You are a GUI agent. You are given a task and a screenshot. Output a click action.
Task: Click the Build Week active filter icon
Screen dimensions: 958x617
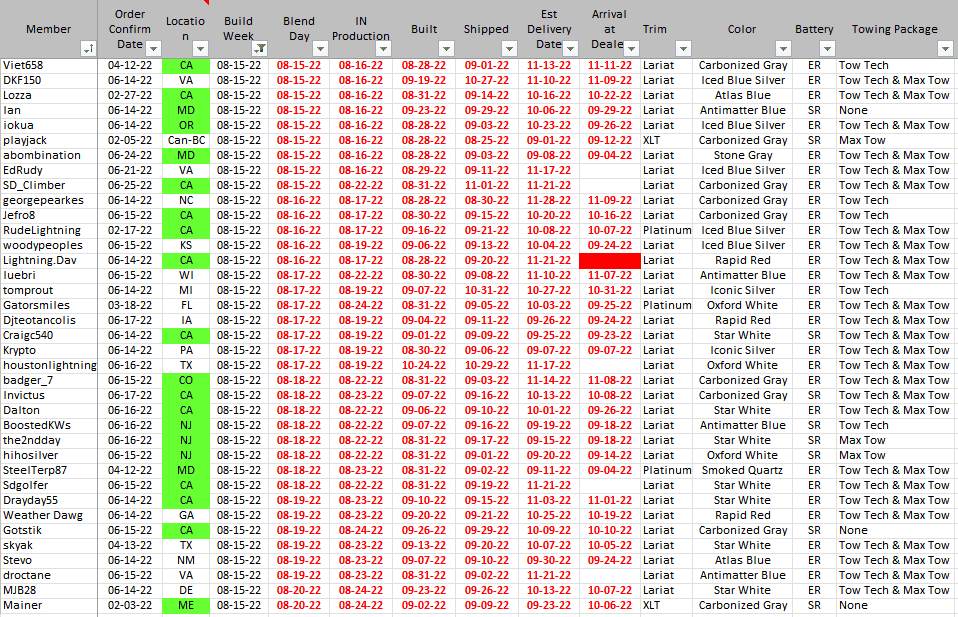point(259,48)
